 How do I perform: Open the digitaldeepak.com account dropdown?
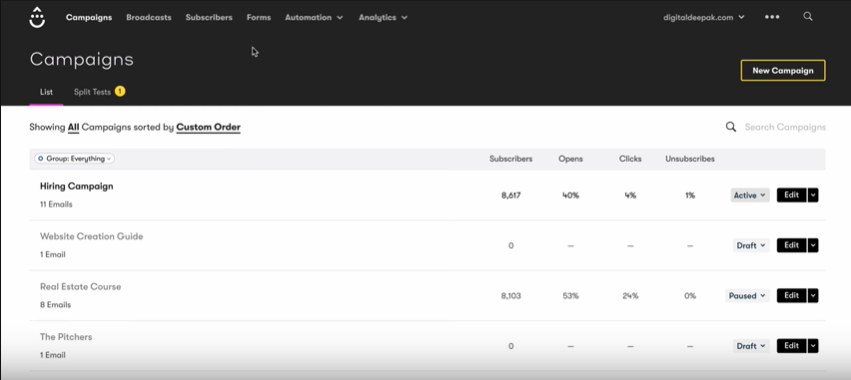(x=703, y=17)
